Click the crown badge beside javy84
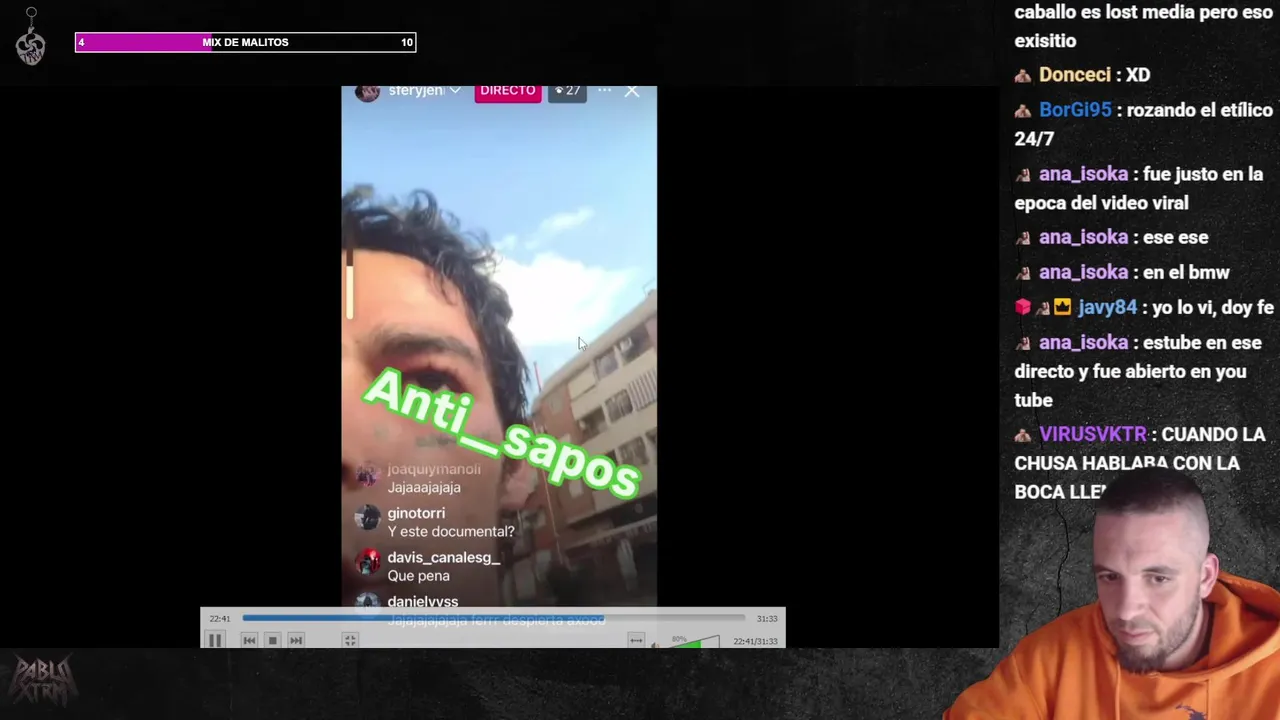Viewport: 1280px width, 720px height. coord(1061,308)
